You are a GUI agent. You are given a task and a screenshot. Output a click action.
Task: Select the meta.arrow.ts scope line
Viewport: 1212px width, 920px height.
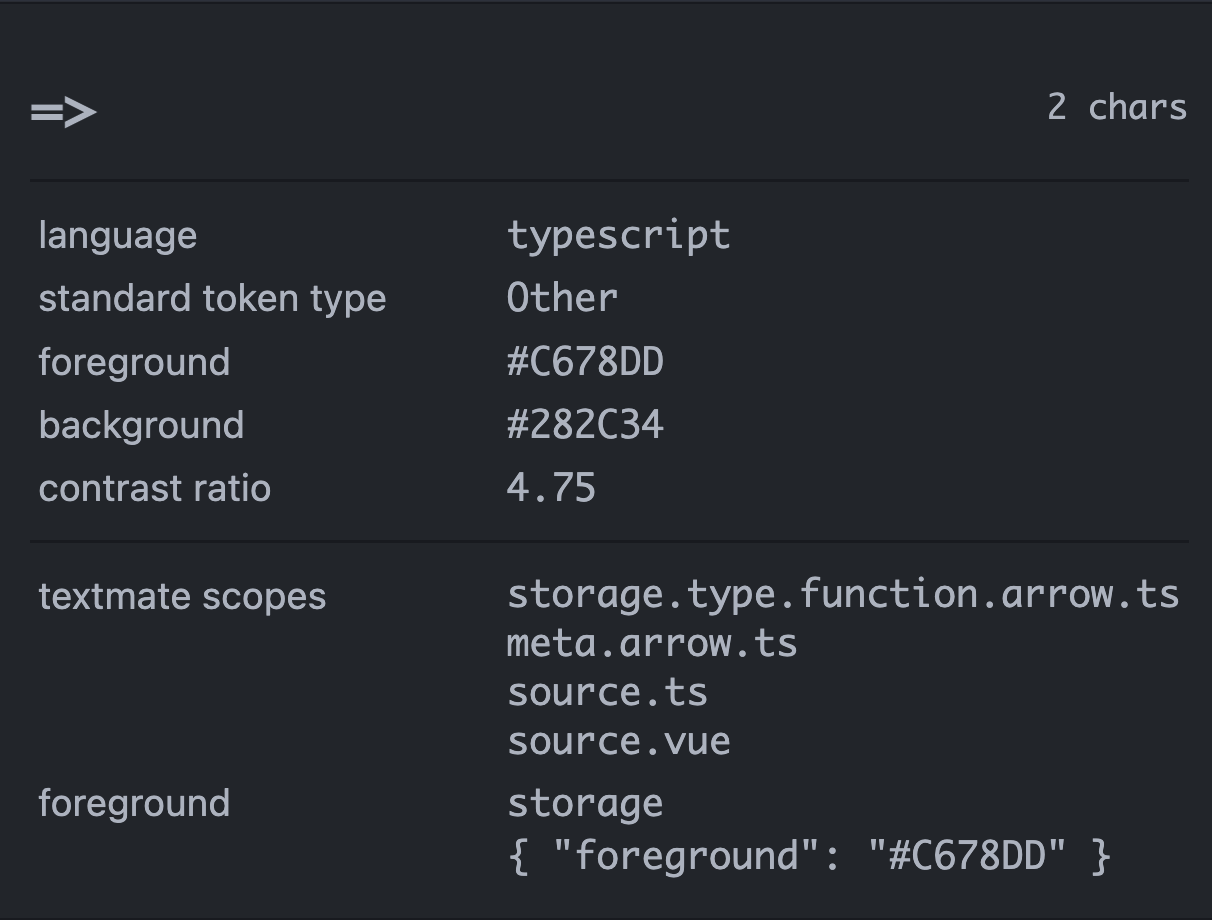(x=652, y=643)
